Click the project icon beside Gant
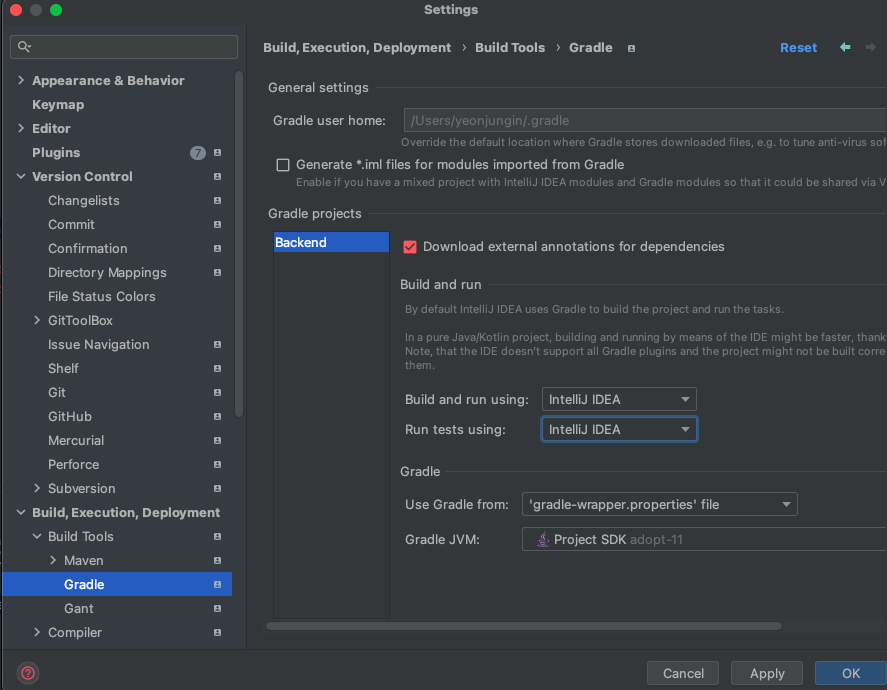This screenshot has width=887, height=690. pyautogui.click(x=217, y=609)
